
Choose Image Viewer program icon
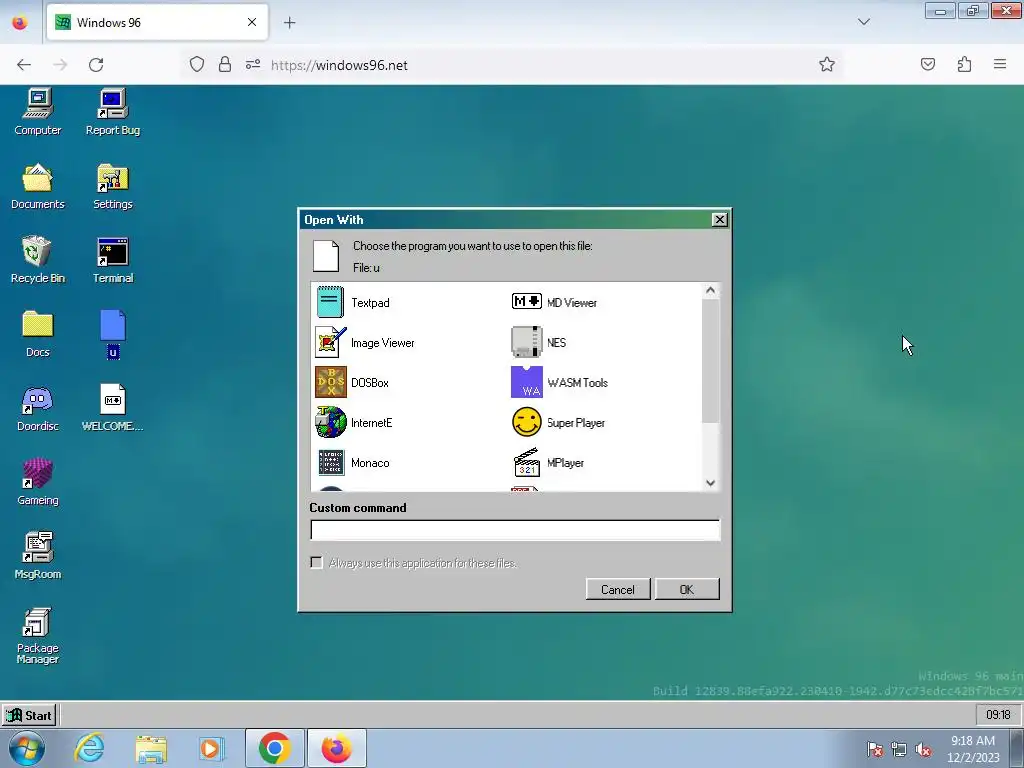coord(330,342)
